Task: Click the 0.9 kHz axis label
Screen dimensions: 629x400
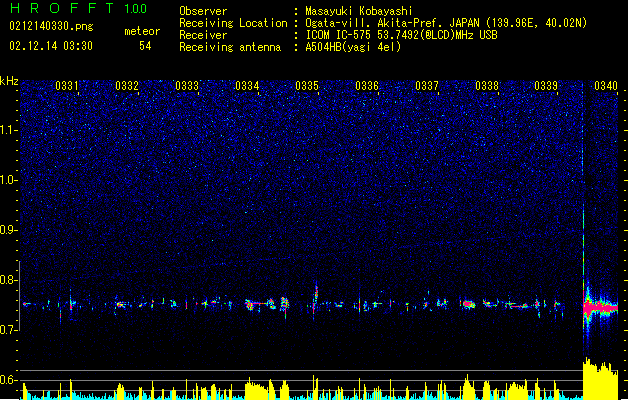Action: click(x=9, y=230)
